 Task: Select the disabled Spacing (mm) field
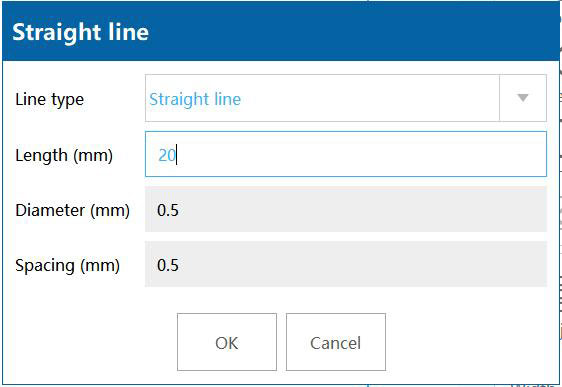346,264
